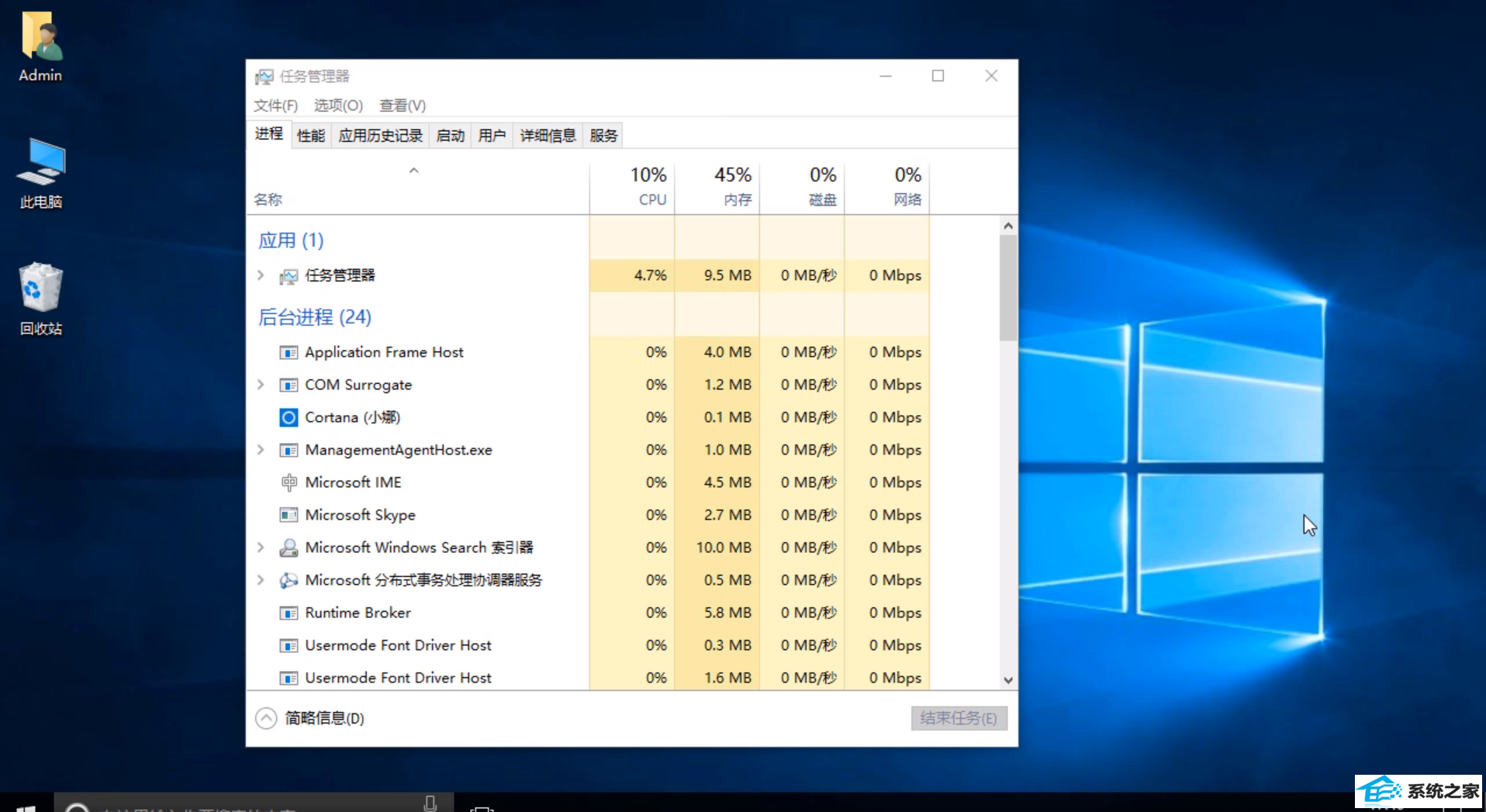Click the Microsoft IME process icon
The width and height of the screenshot is (1486, 812).
click(289, 482)
